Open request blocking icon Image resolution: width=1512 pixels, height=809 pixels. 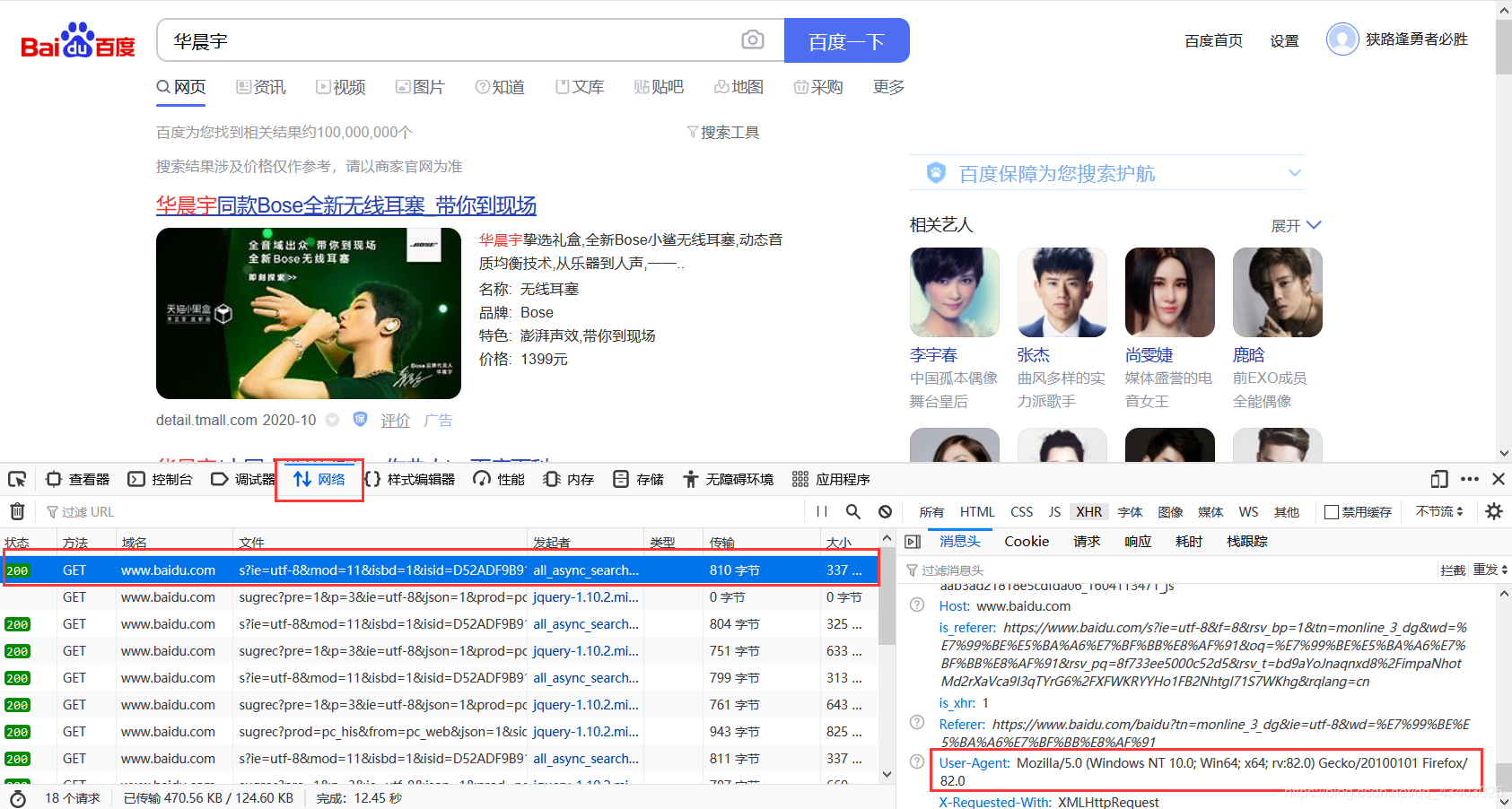(885, 511)
